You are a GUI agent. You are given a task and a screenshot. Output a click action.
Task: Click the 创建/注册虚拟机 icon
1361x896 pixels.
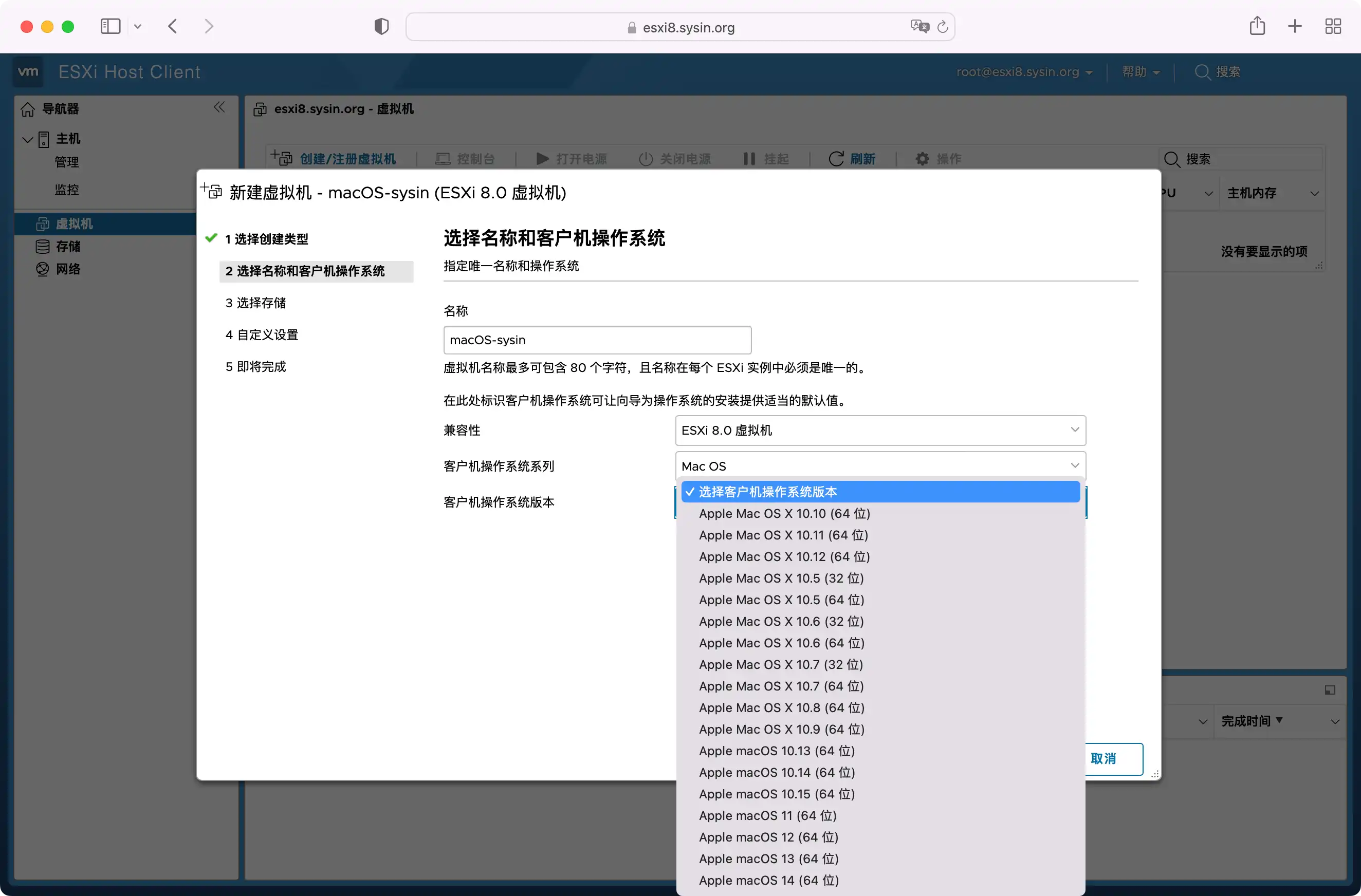(285, 157)
